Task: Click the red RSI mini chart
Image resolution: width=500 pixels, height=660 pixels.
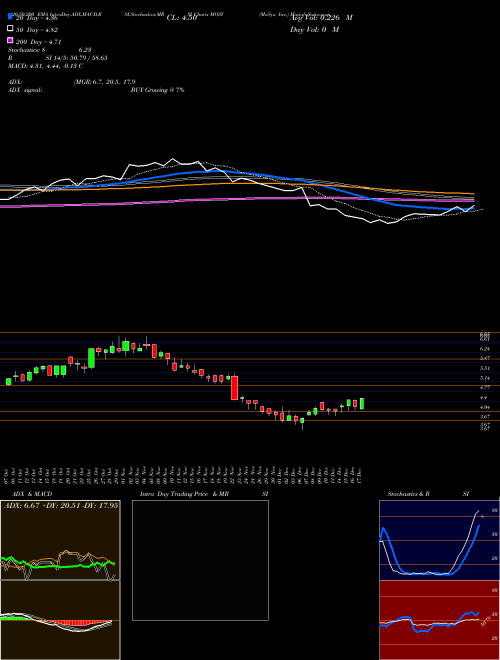Action: [x=439, y=620]
